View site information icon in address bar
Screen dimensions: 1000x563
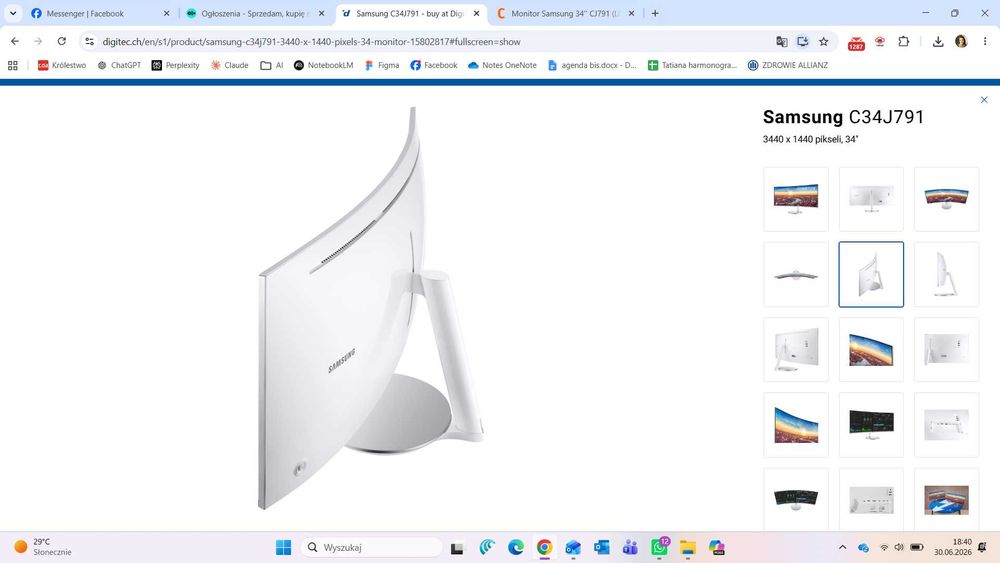coord(89,41)
